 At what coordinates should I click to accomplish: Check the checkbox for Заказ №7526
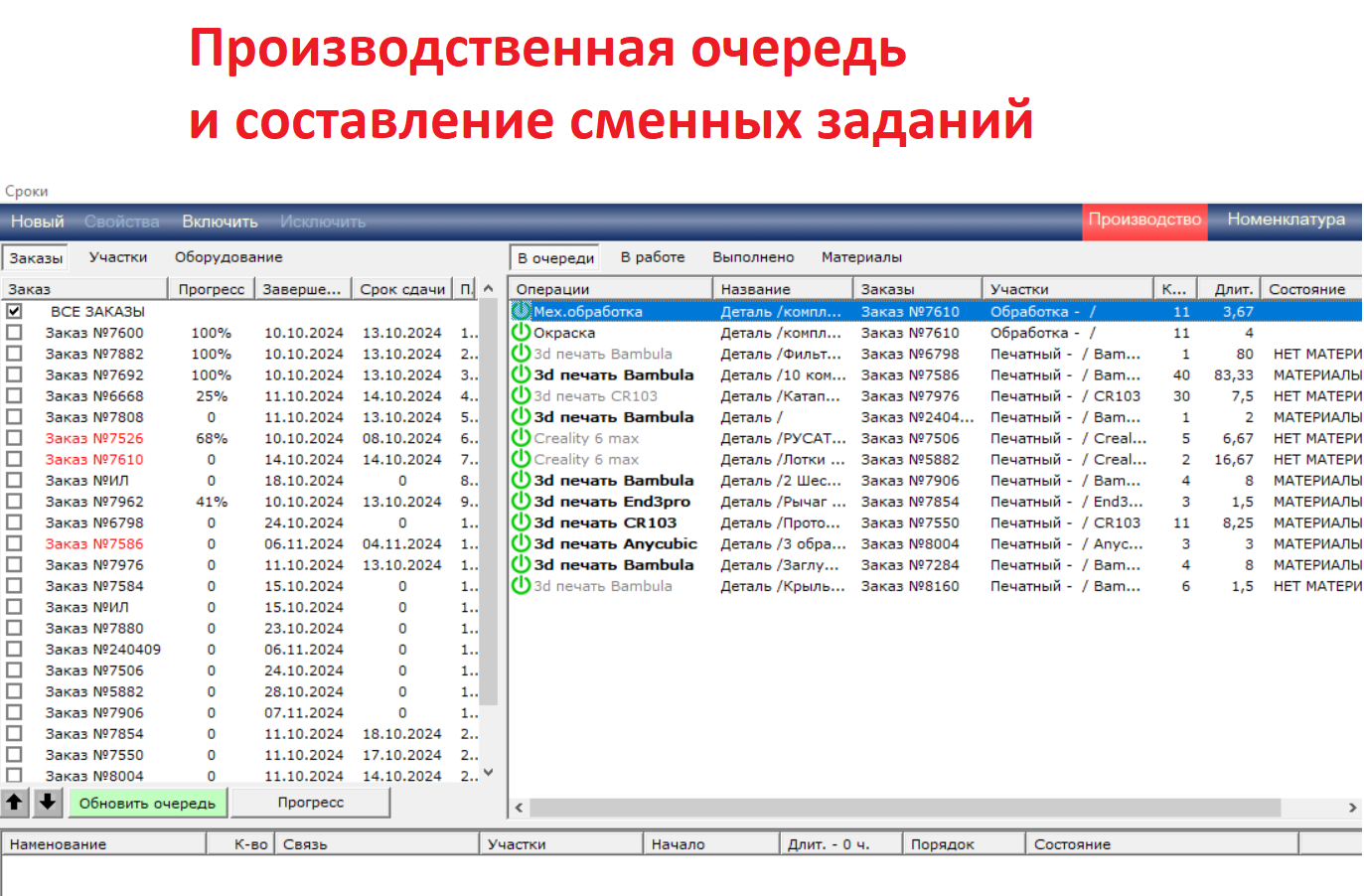(13, 438)
